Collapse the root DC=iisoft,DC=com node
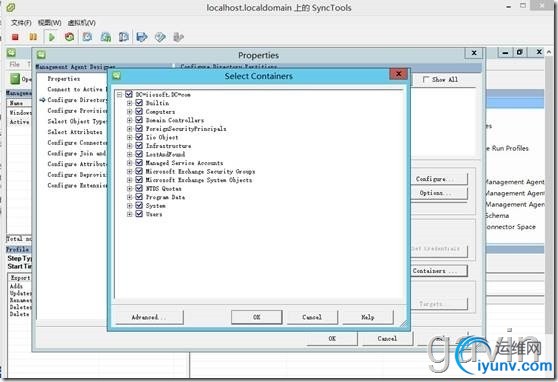The width and height of the screenshot is (558, 382). 120,94
